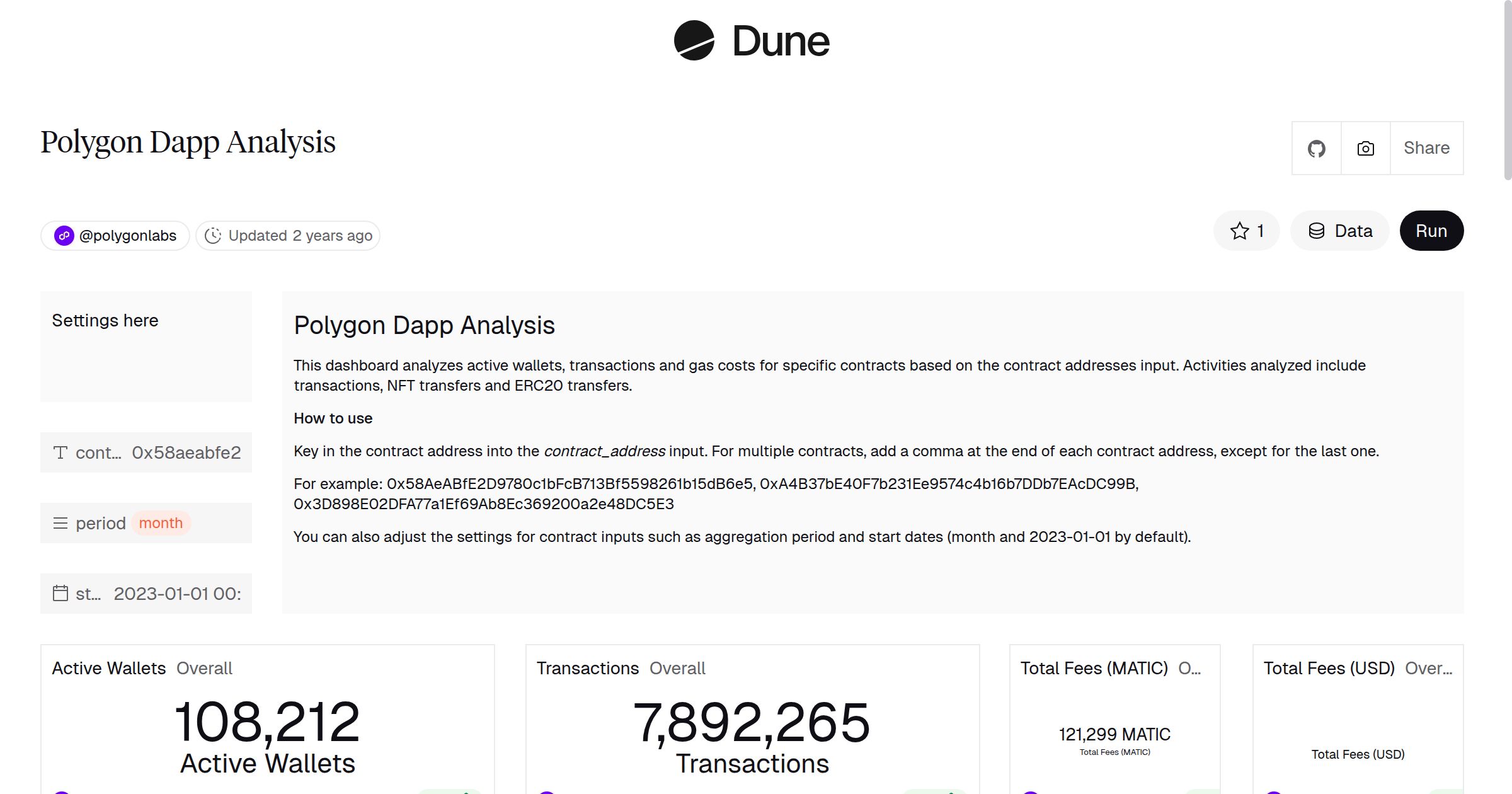Click the contract address value '0x58aeabfe2'

click(x=185, y=452)
